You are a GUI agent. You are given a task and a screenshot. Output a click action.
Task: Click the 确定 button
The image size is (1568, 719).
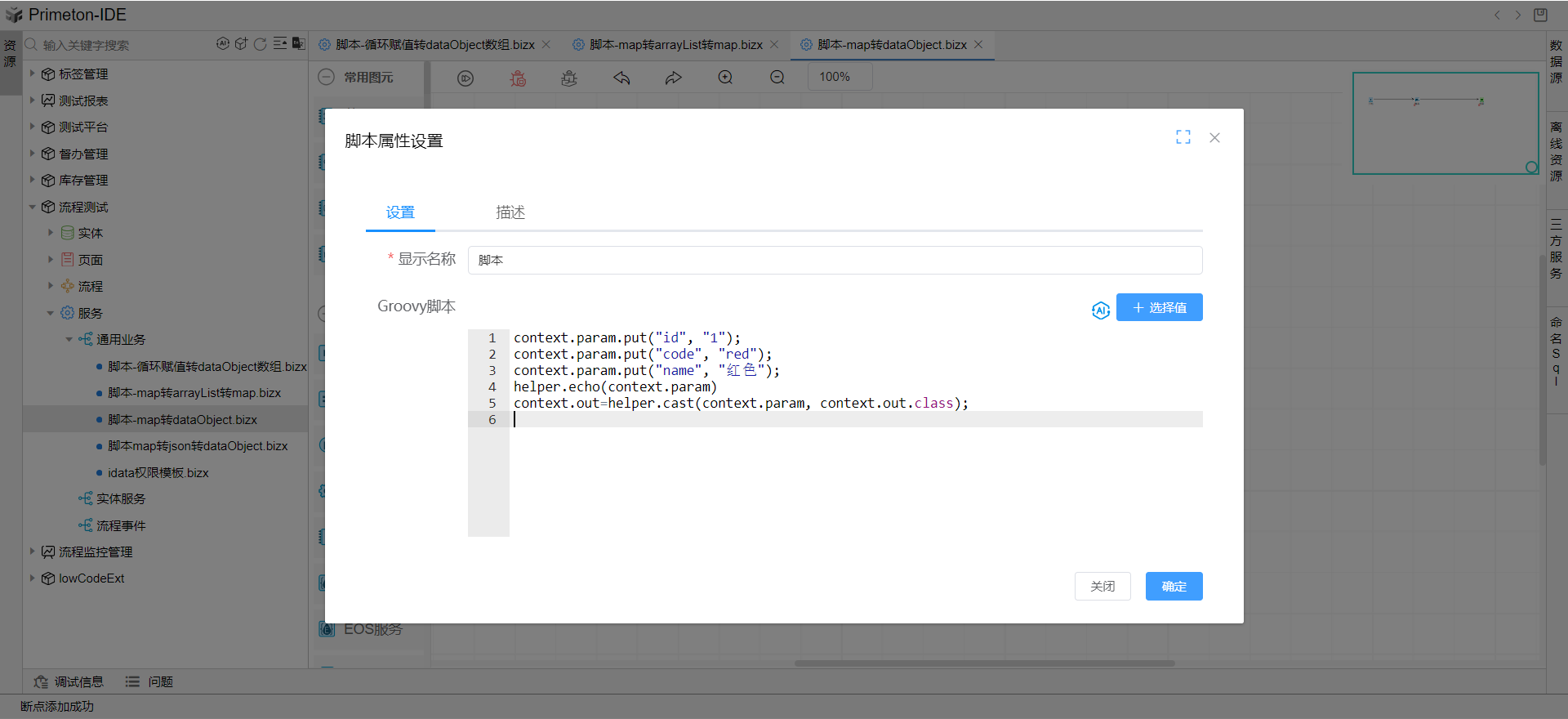[1174, 586]
